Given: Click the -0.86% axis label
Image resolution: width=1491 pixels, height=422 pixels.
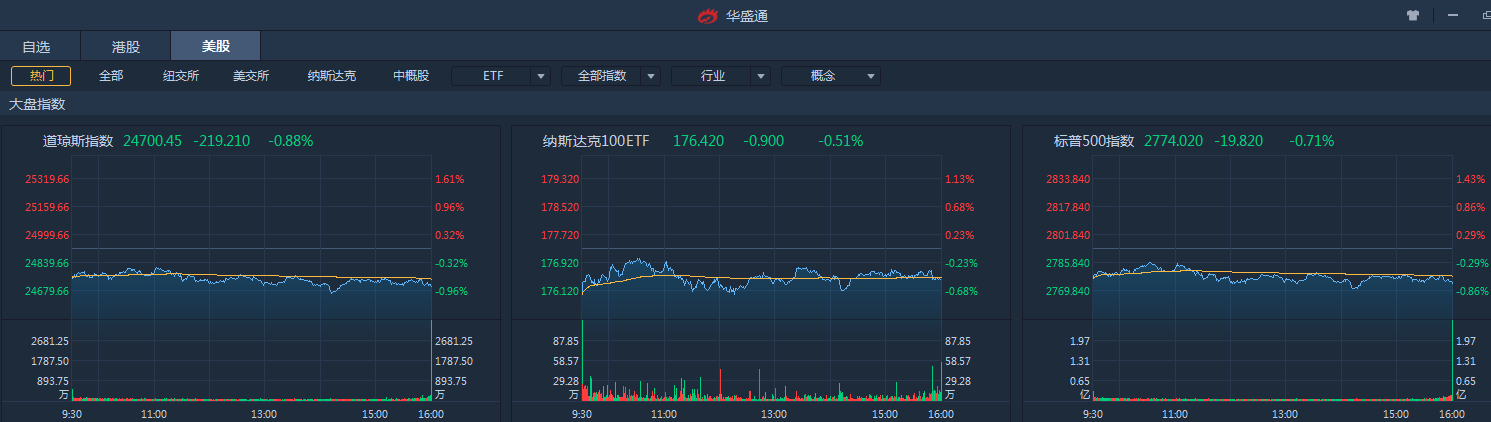Looking at the screenshot, I should [x=1471, y=292].
